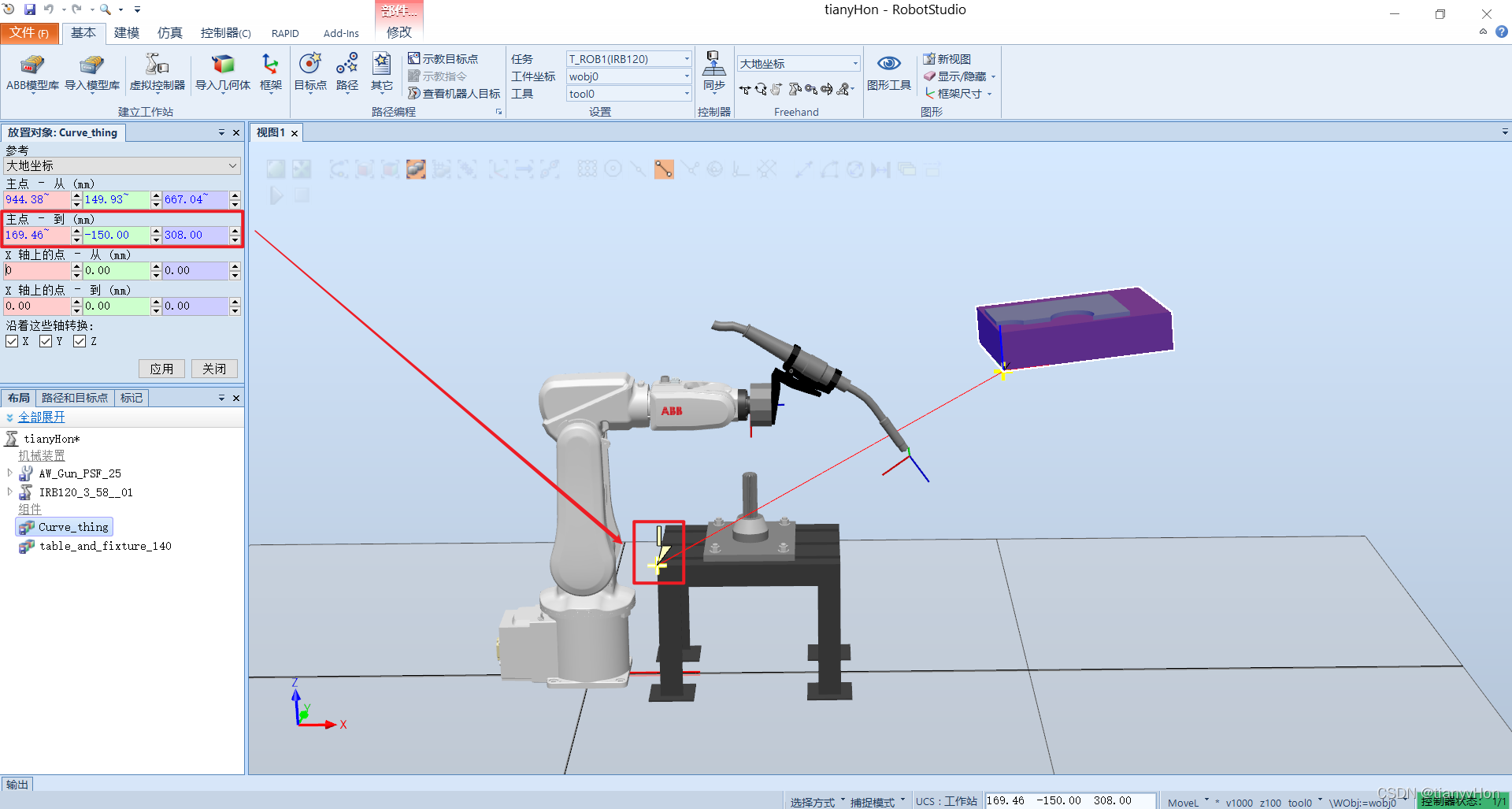Open the virtual controller (虚拟控制器) menu
This screenshot has width=1512, height=809.
[157, 74]
